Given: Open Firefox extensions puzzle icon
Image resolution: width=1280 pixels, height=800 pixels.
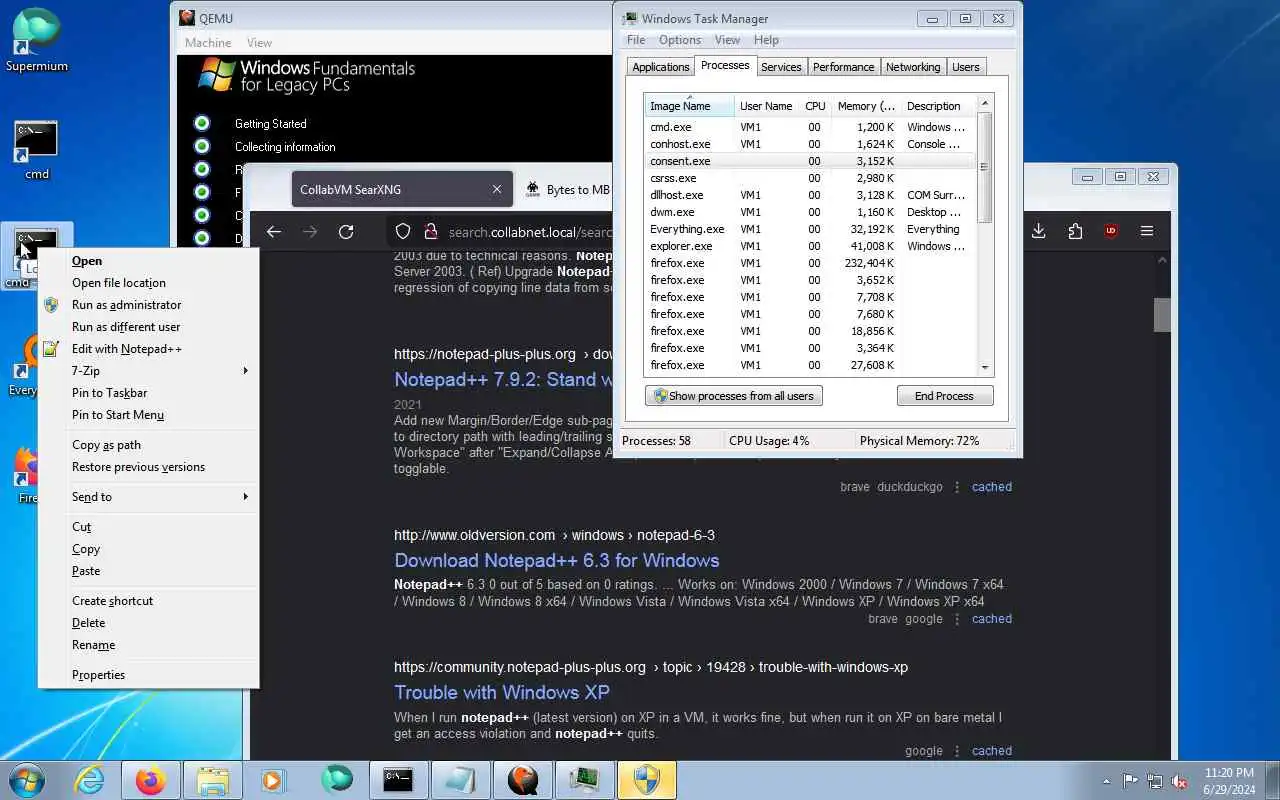Looking at the screenshot, I should 1075,231.
